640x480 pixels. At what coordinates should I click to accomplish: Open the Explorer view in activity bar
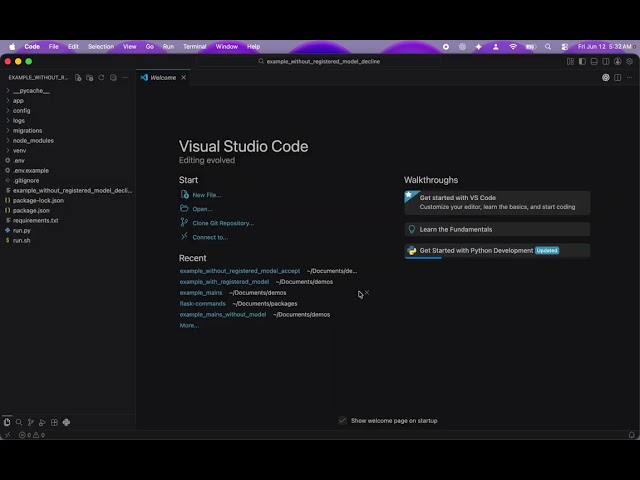pyautogui.click(x=7, y=422)
